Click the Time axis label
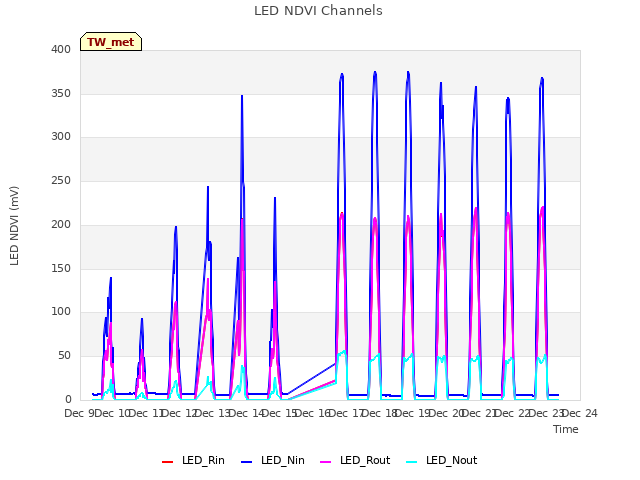 [566, 429]
